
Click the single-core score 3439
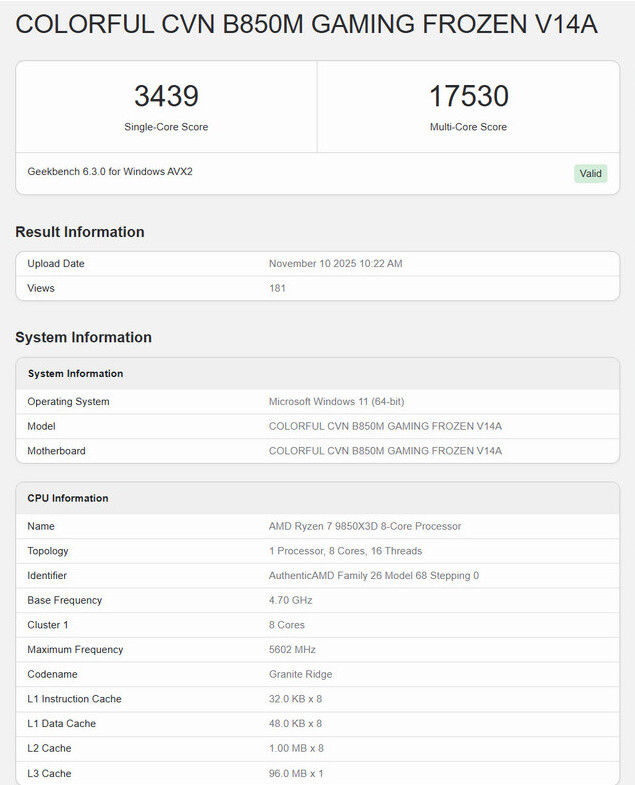click(x=166, y=97)
